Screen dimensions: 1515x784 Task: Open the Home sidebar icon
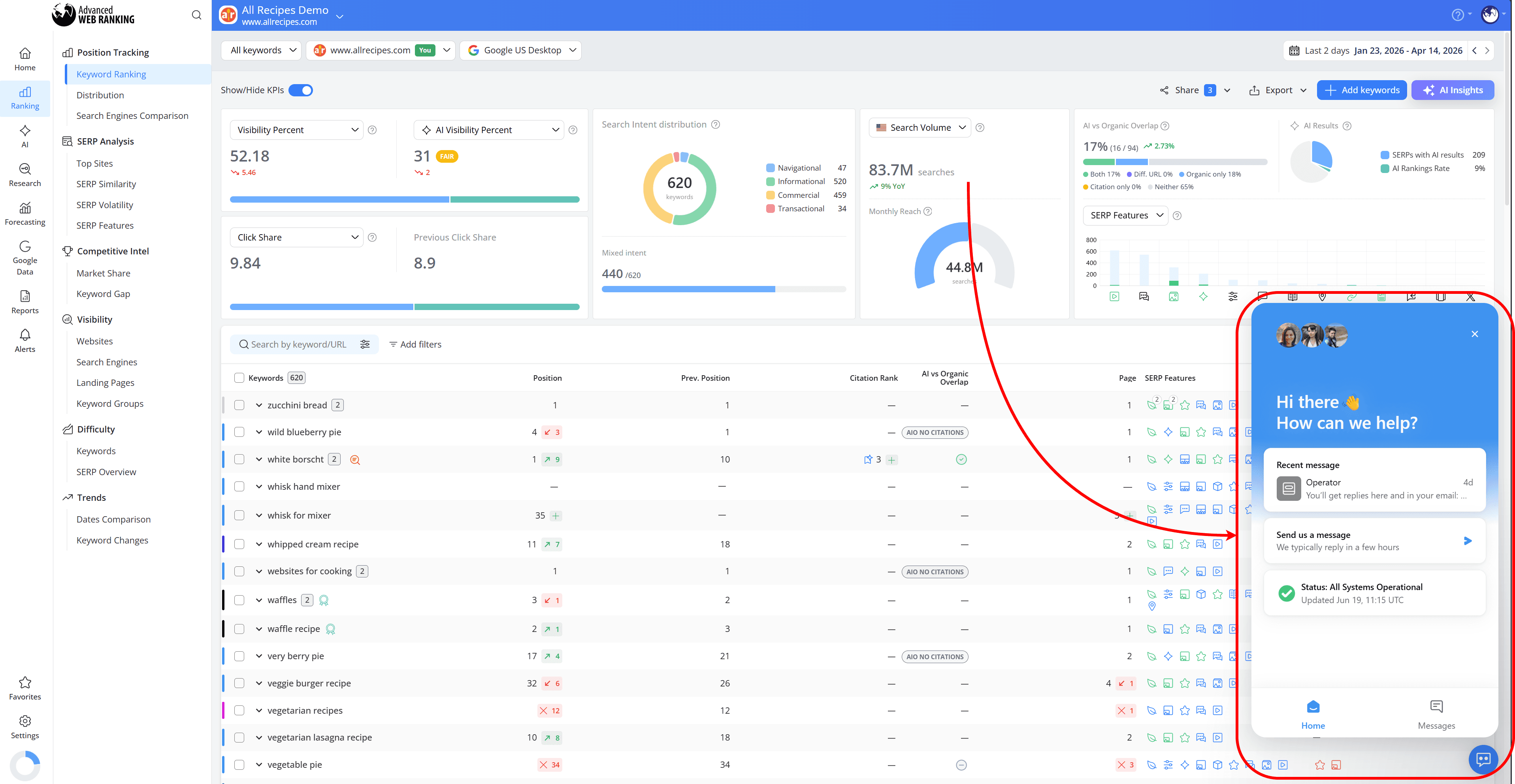(25, 59)
